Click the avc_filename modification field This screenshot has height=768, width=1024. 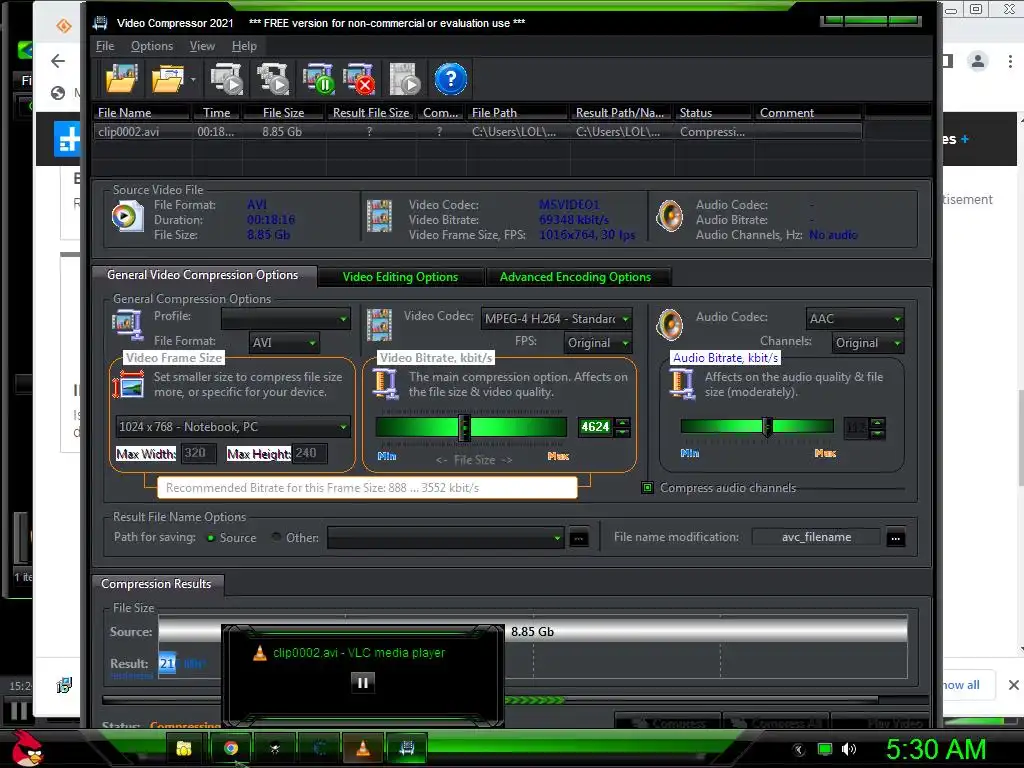(x=816, y=537)
